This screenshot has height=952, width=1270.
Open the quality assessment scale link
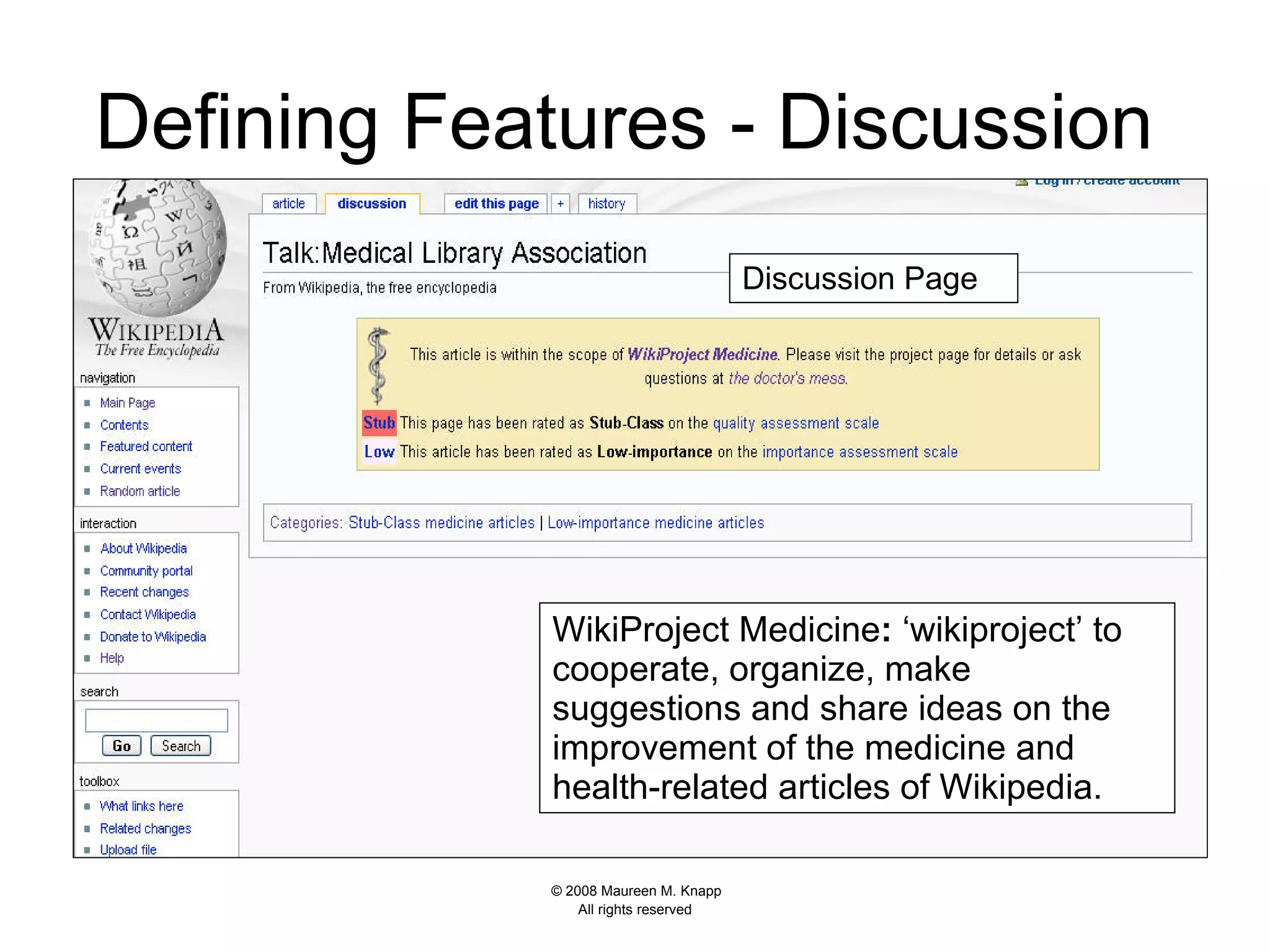[796, 423]
